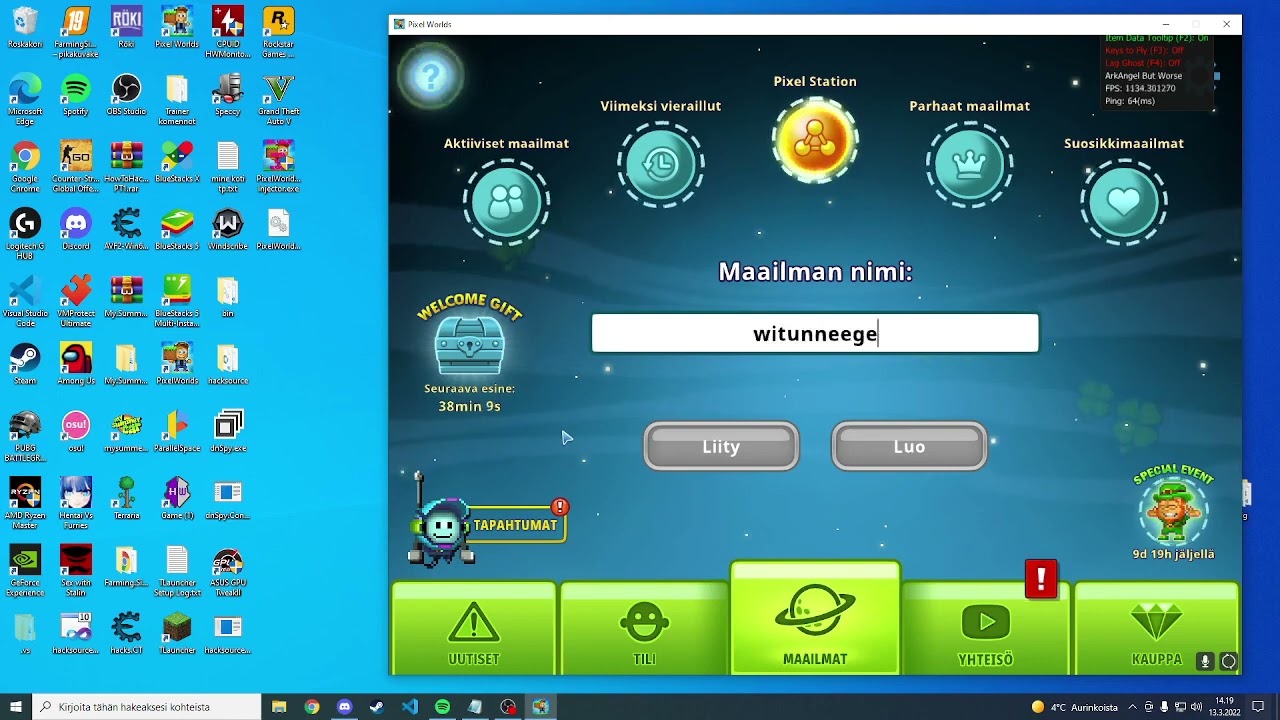Open Suosikkimaailmat heart icon
The width and height of the screenshot is (1280, 720).
coord(1124,202)
